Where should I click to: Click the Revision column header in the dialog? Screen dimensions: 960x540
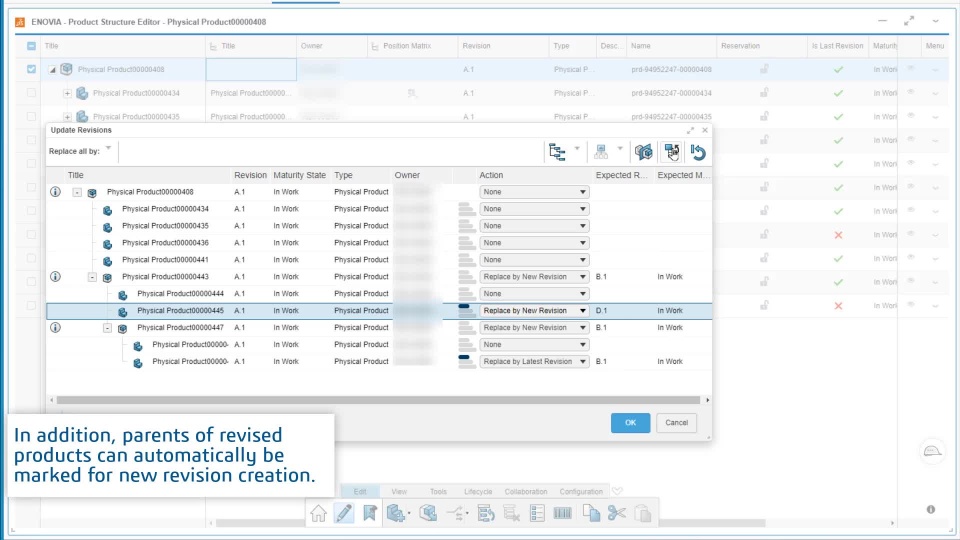250,175
